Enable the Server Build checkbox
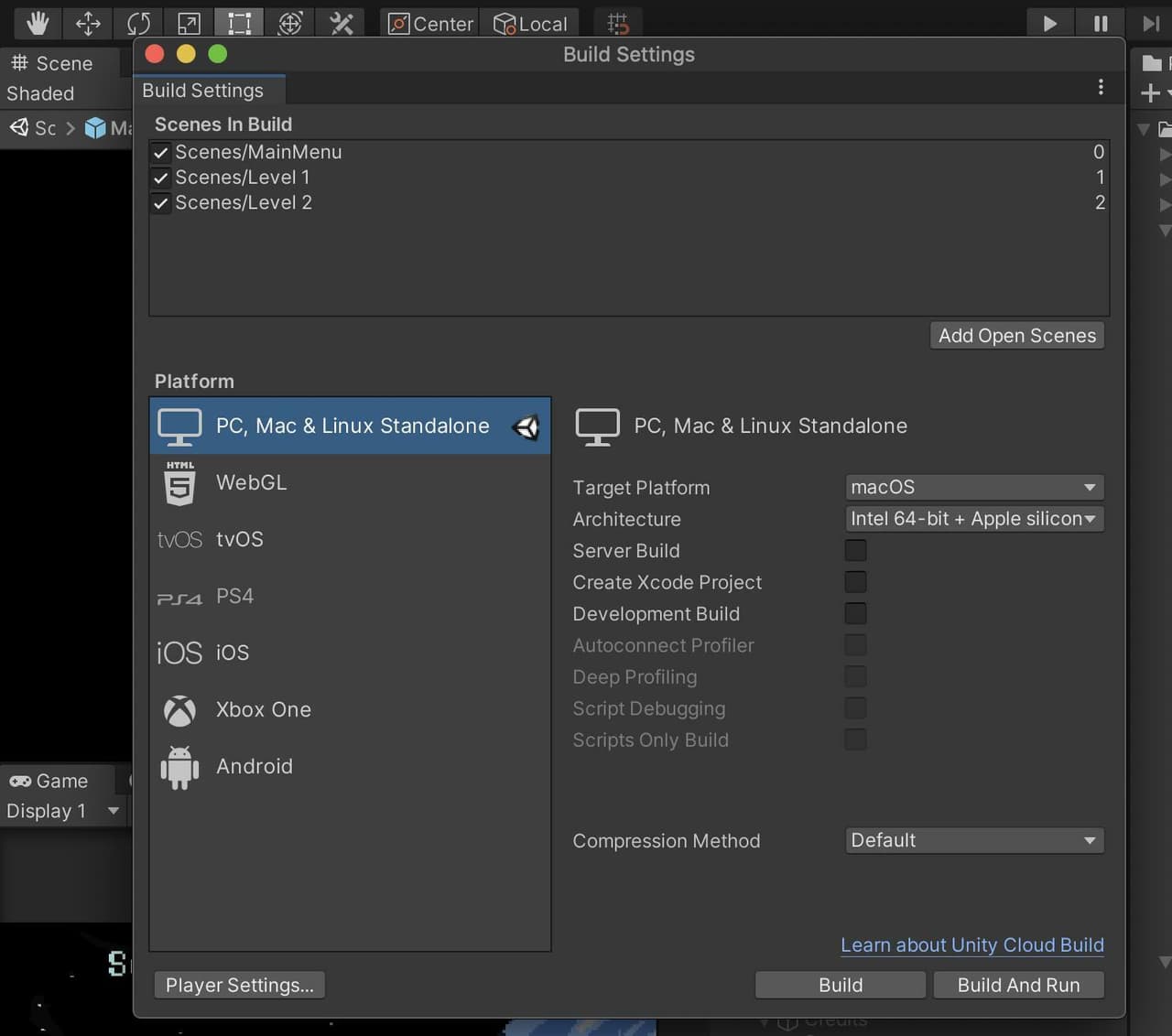The width and height of the screenshot is (1172, 1036). [x=855, y=550]
